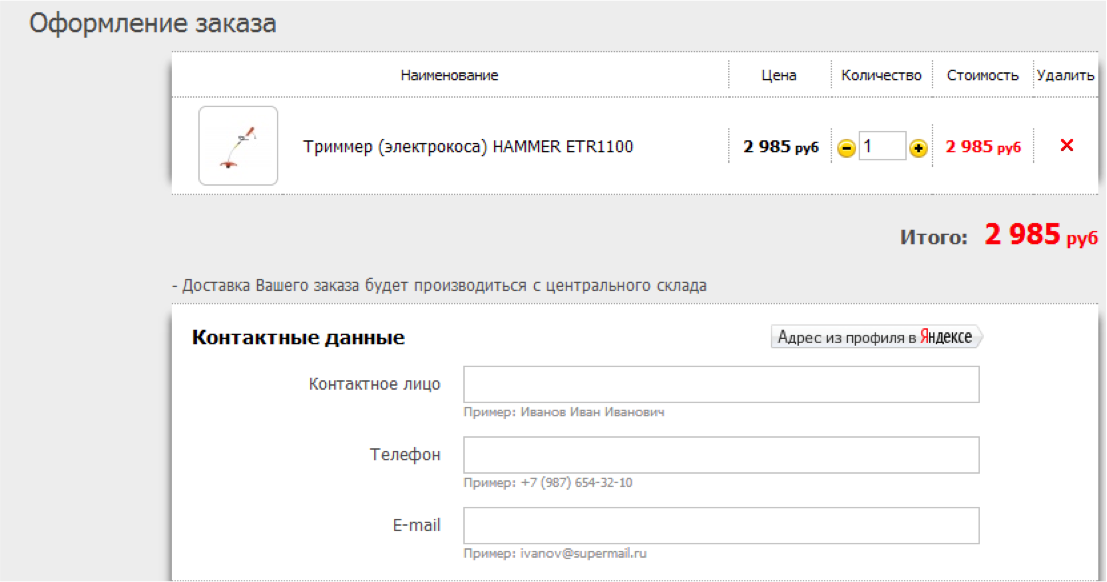1107x582 pixels.
Task: Select the Количество column header
Action: [x=881, y=75]
